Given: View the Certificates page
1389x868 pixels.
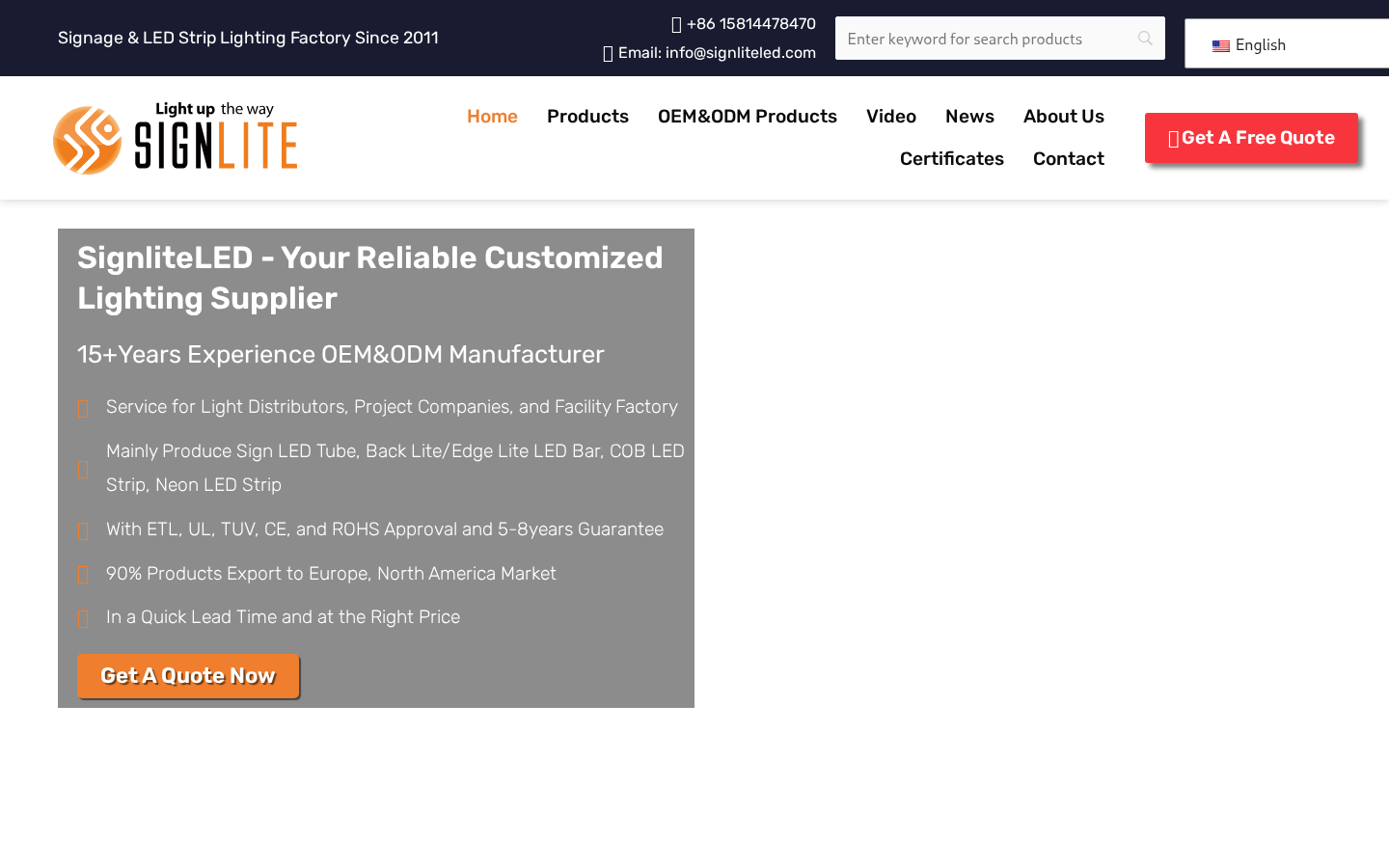Looking at the screenshot, I should point(951,159).
